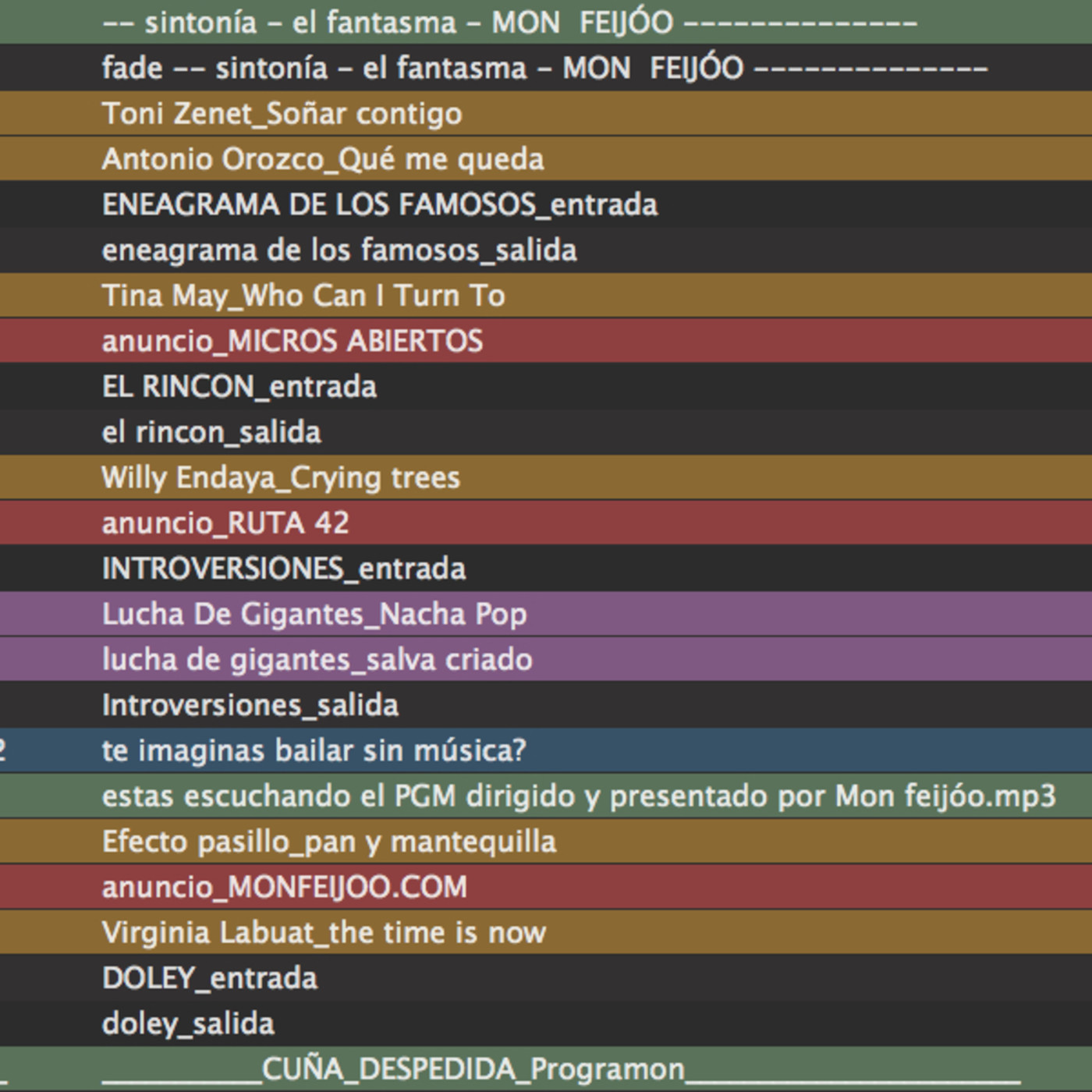
Task: Click the CUÑA_DESPEDIDA_Programon row
Action: pos(473,1069)
